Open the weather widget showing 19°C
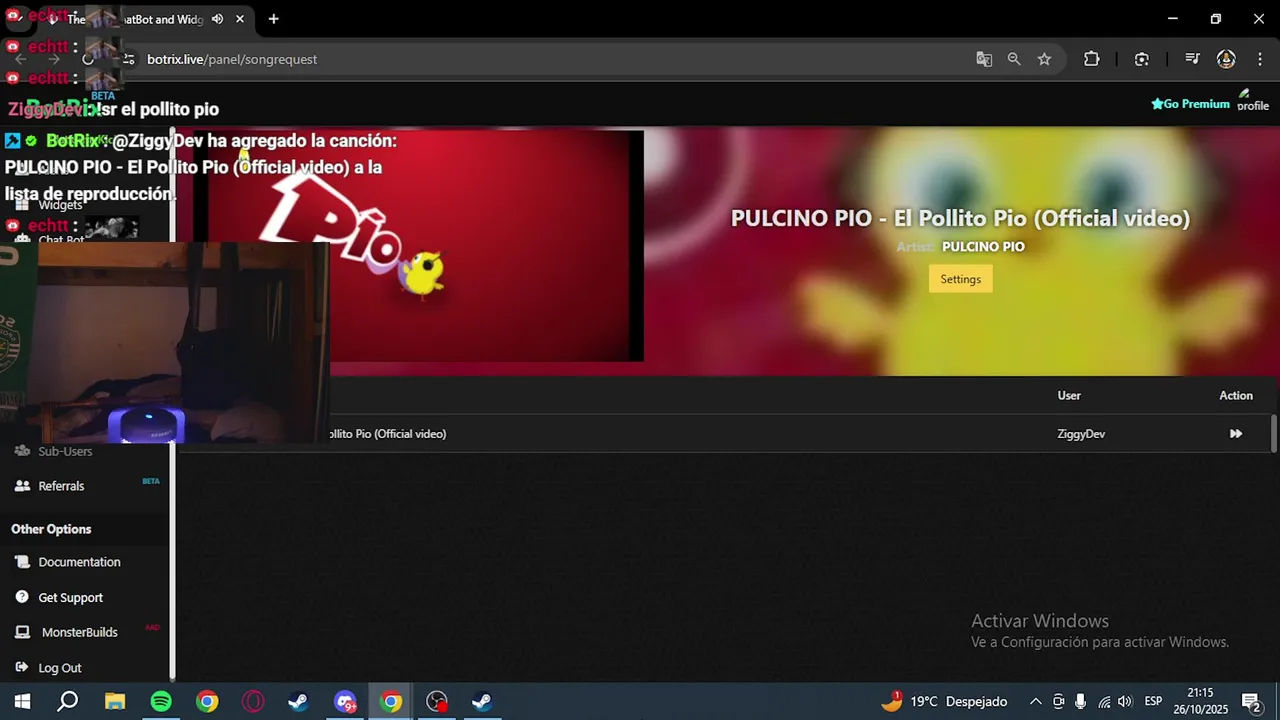1280x720 pixels. click(945, 702)
